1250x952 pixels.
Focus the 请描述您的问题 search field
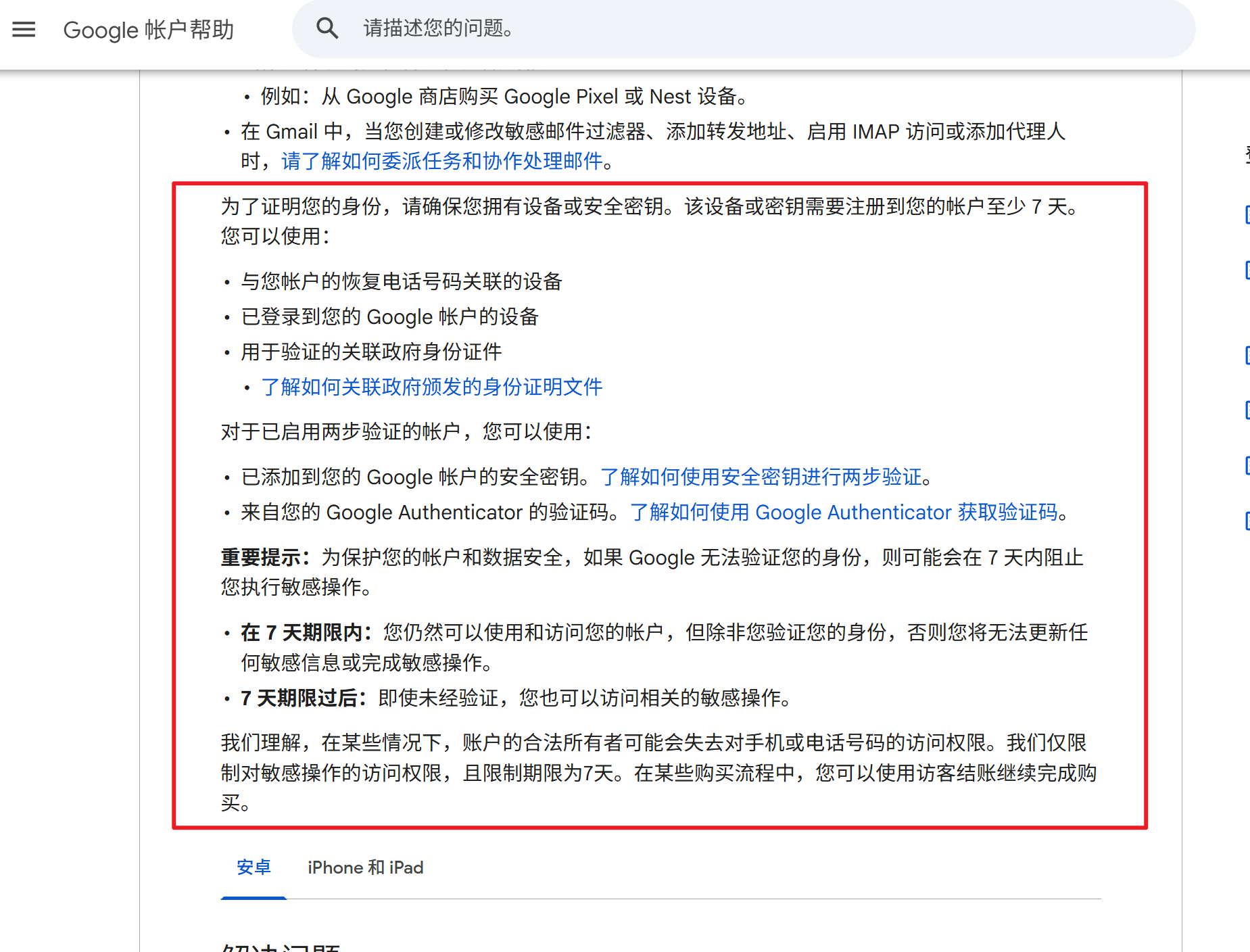click(x=744, y=28)
